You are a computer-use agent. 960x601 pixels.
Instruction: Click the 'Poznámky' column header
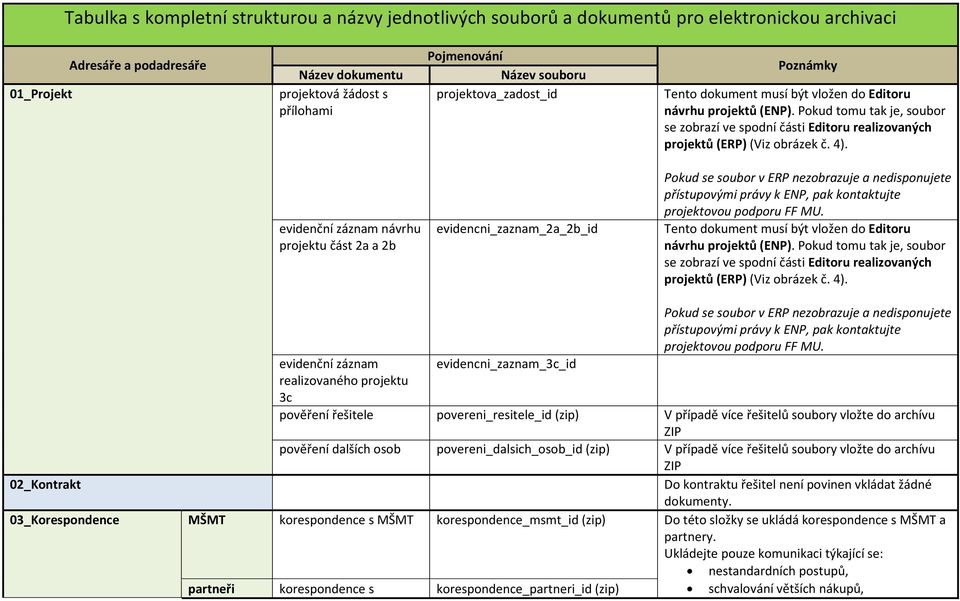(808, 65)
